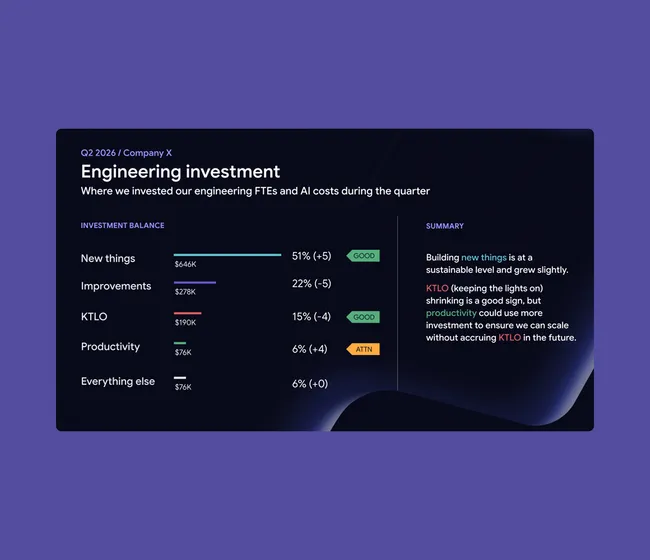Click the 22% (-5) Improvements value
Screen dimensions: 650x560
tap(311, 284)
